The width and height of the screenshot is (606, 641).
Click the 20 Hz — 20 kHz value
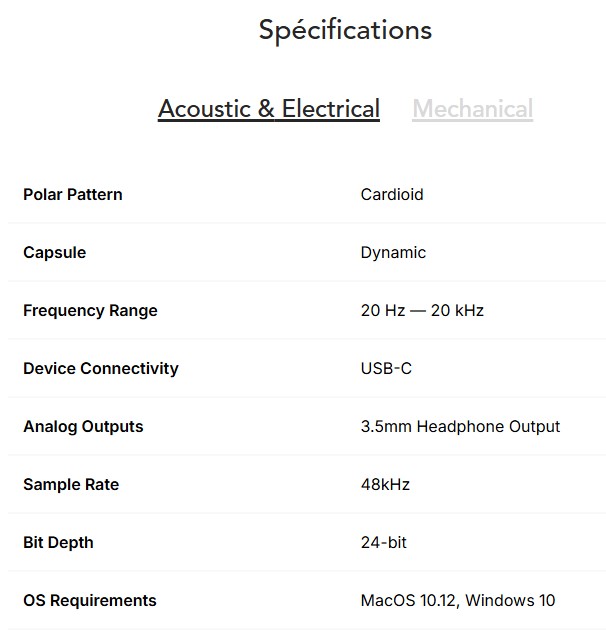point(422,311)
